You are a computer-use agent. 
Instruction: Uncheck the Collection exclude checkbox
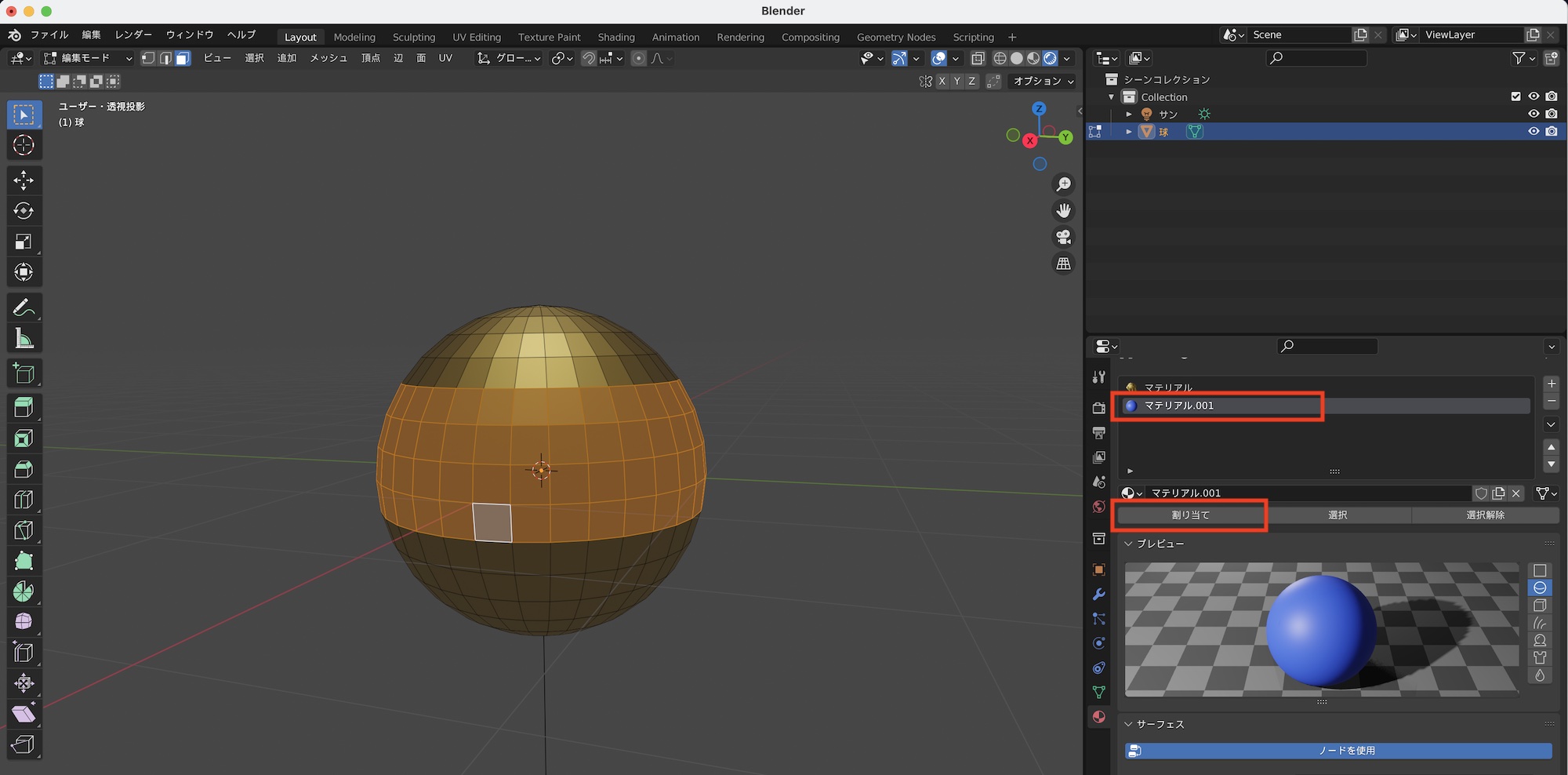(x=1515, y=96)
